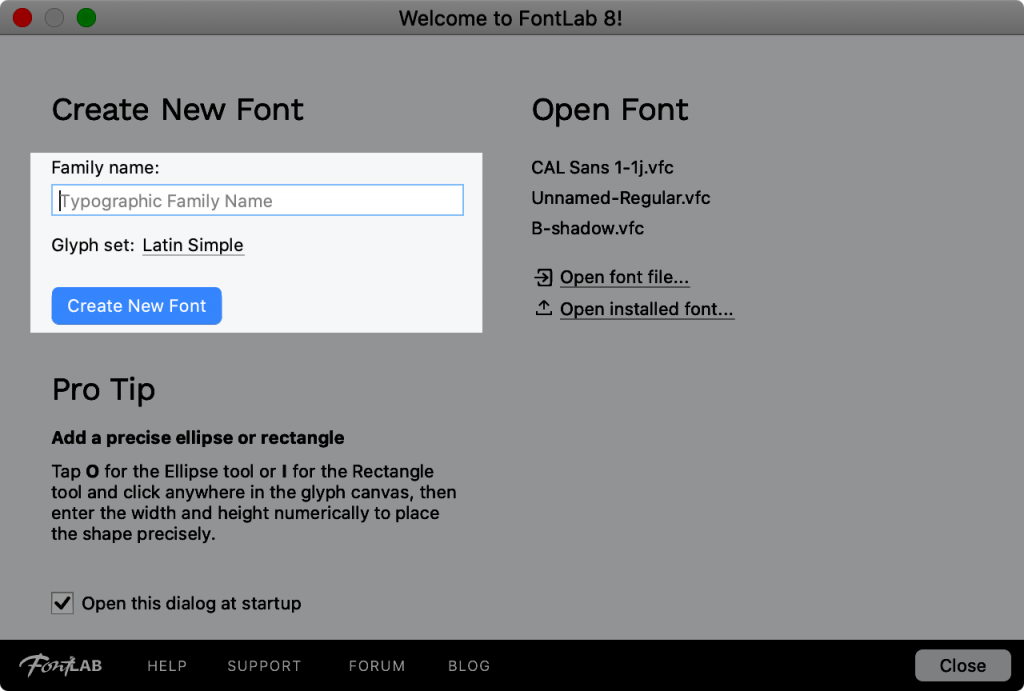Click the Close button
Screen dimensions: 1024x691
click(x=963, y=666)
